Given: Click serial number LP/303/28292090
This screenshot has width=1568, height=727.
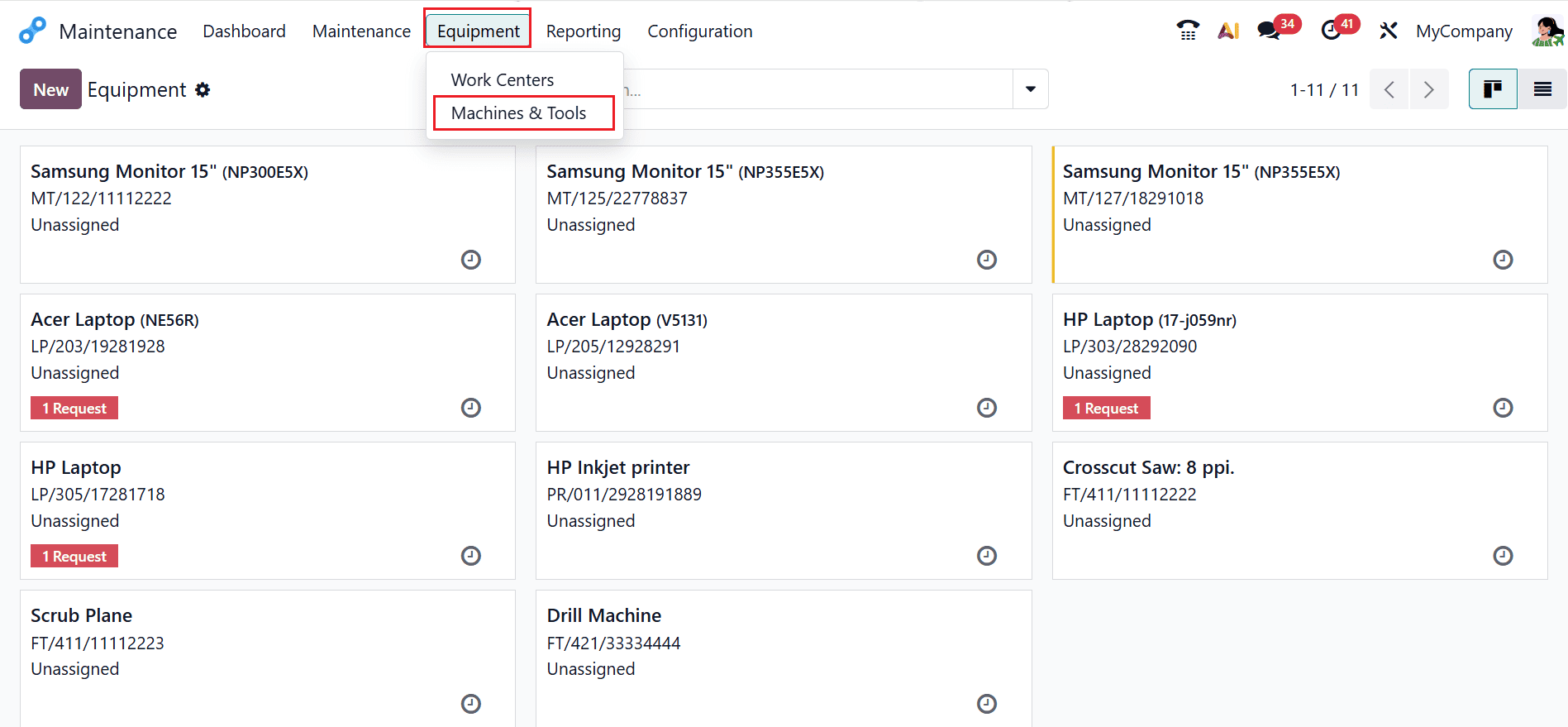Looking at the screenshot, I should [x=1129, y=346].
